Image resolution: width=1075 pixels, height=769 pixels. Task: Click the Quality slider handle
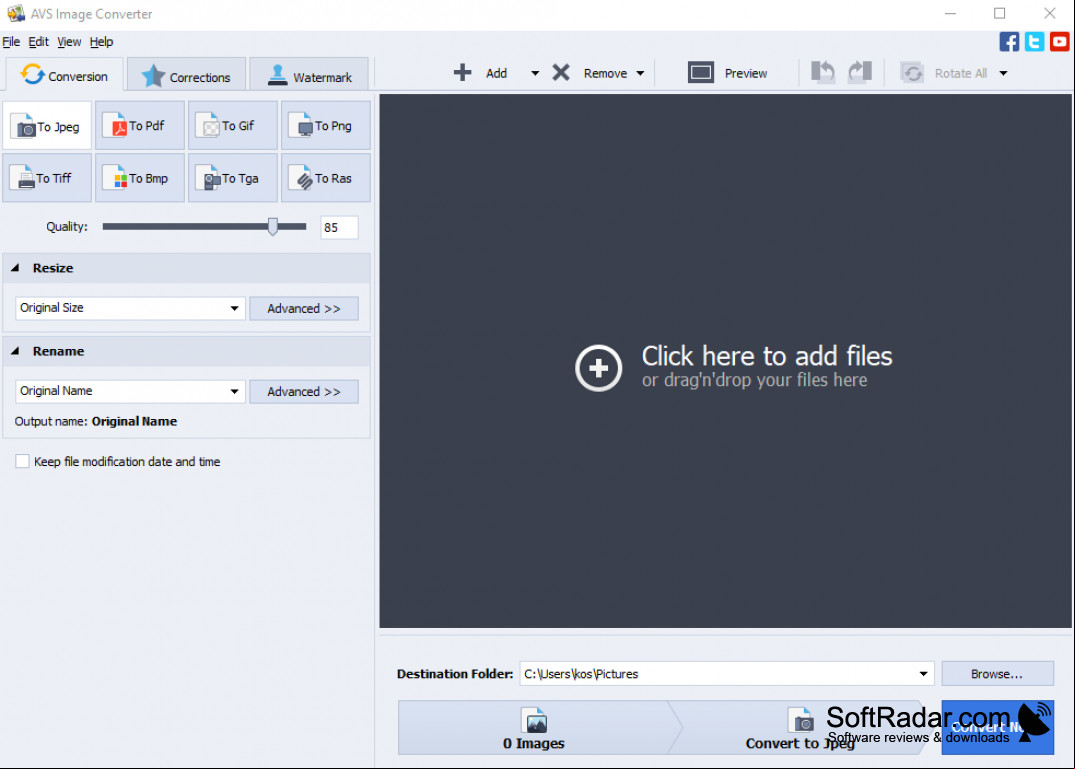click(x=273, y=226)
